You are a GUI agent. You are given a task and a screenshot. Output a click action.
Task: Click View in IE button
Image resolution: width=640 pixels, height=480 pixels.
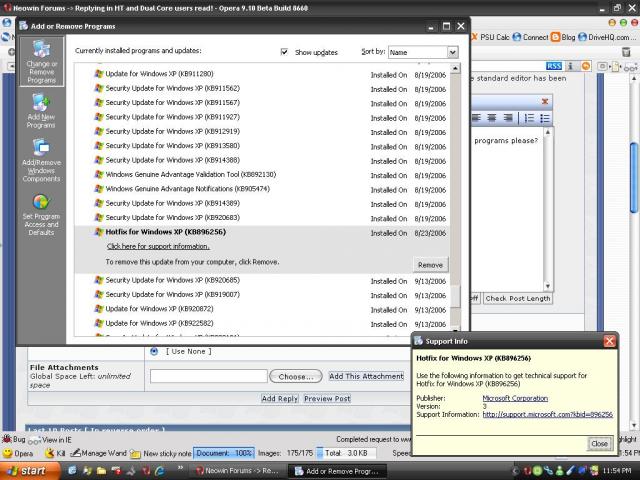50,440
